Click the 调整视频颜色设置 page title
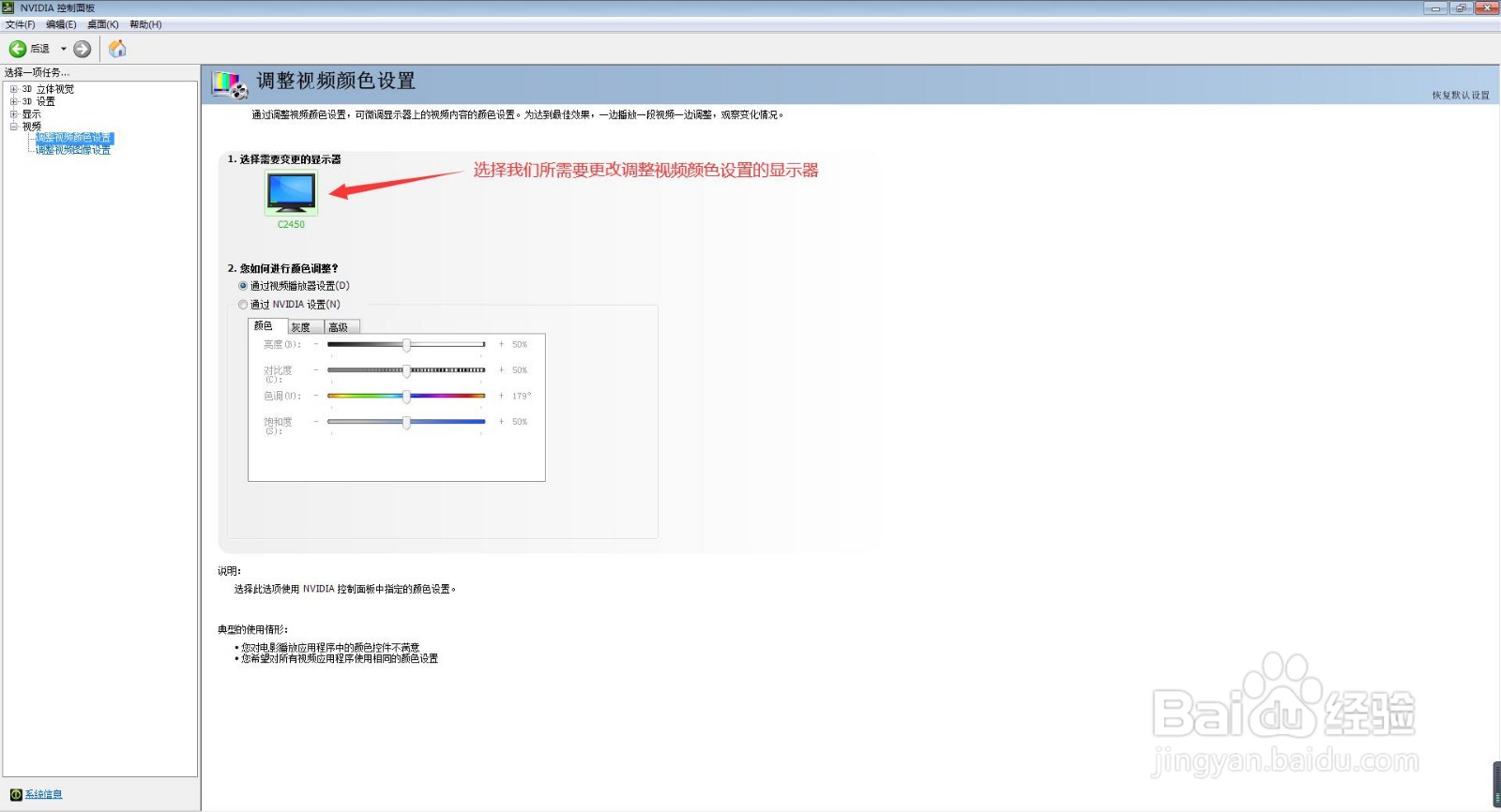The height and width of the screenshot is (812, 1501). click(x=336, y=81)
